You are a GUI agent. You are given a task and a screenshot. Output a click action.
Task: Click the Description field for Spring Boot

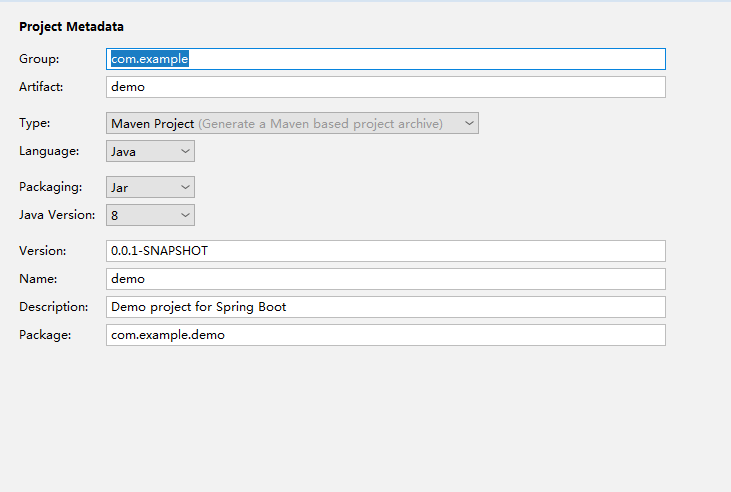pyautogui.click(x=386, y=307)
